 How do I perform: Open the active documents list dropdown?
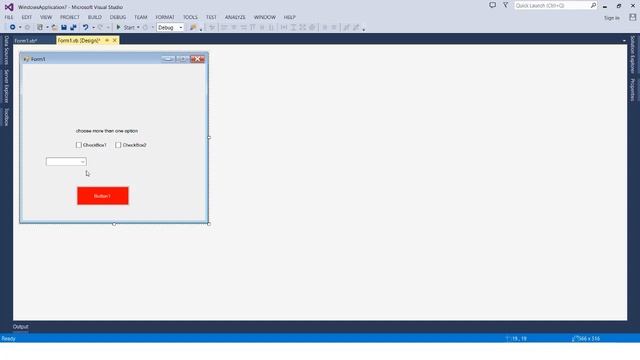click(624, 40)
